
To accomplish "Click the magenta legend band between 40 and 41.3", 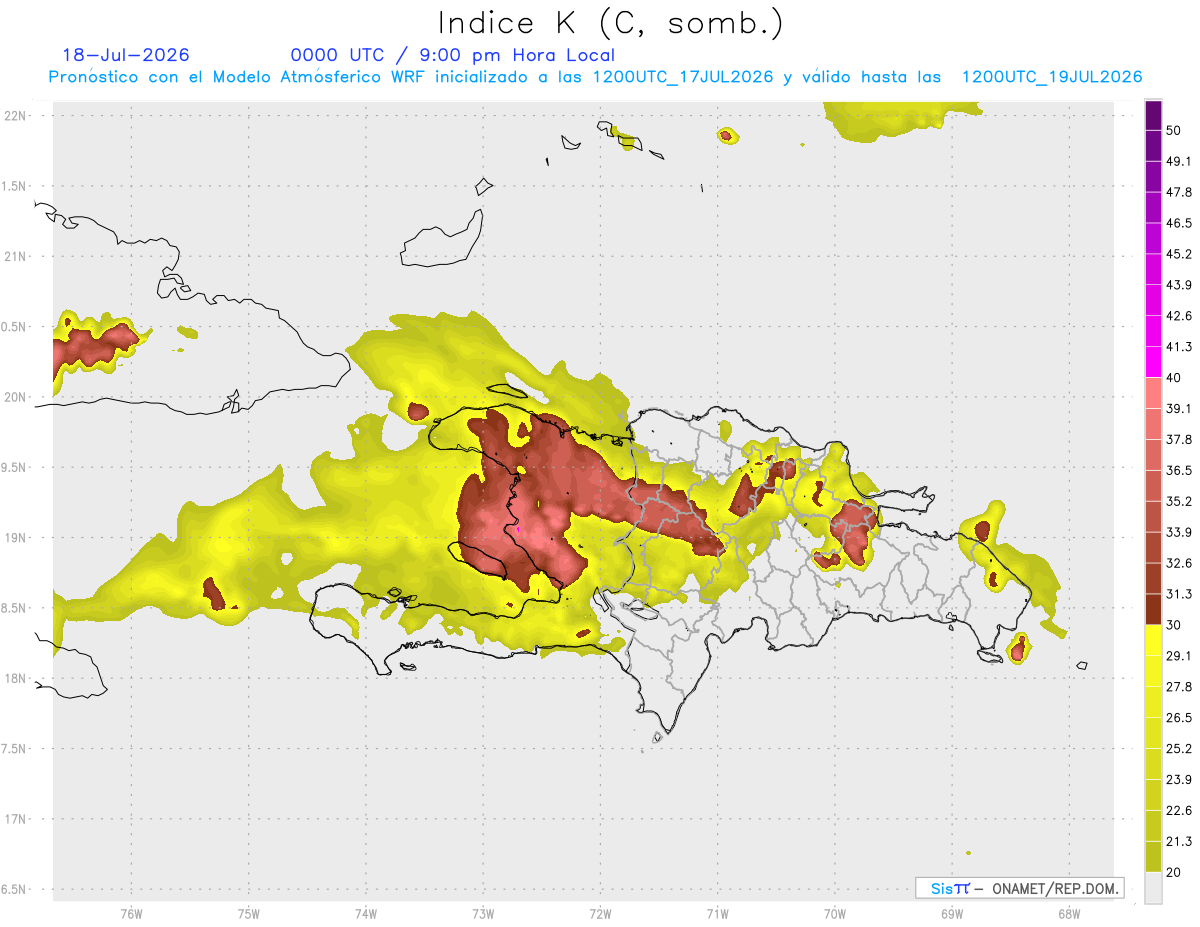I will (x=1153, y=362).
